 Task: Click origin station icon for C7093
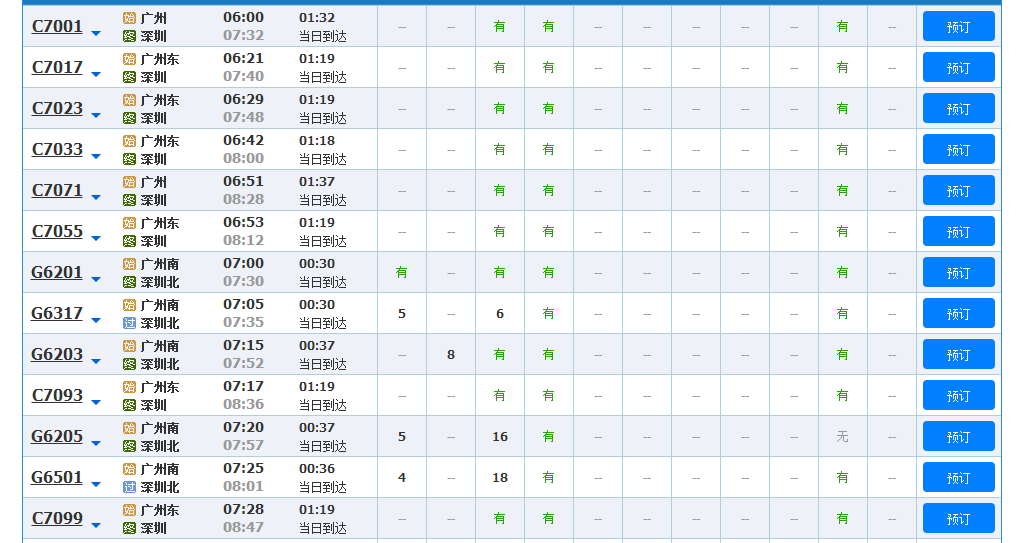click(130, 386)
